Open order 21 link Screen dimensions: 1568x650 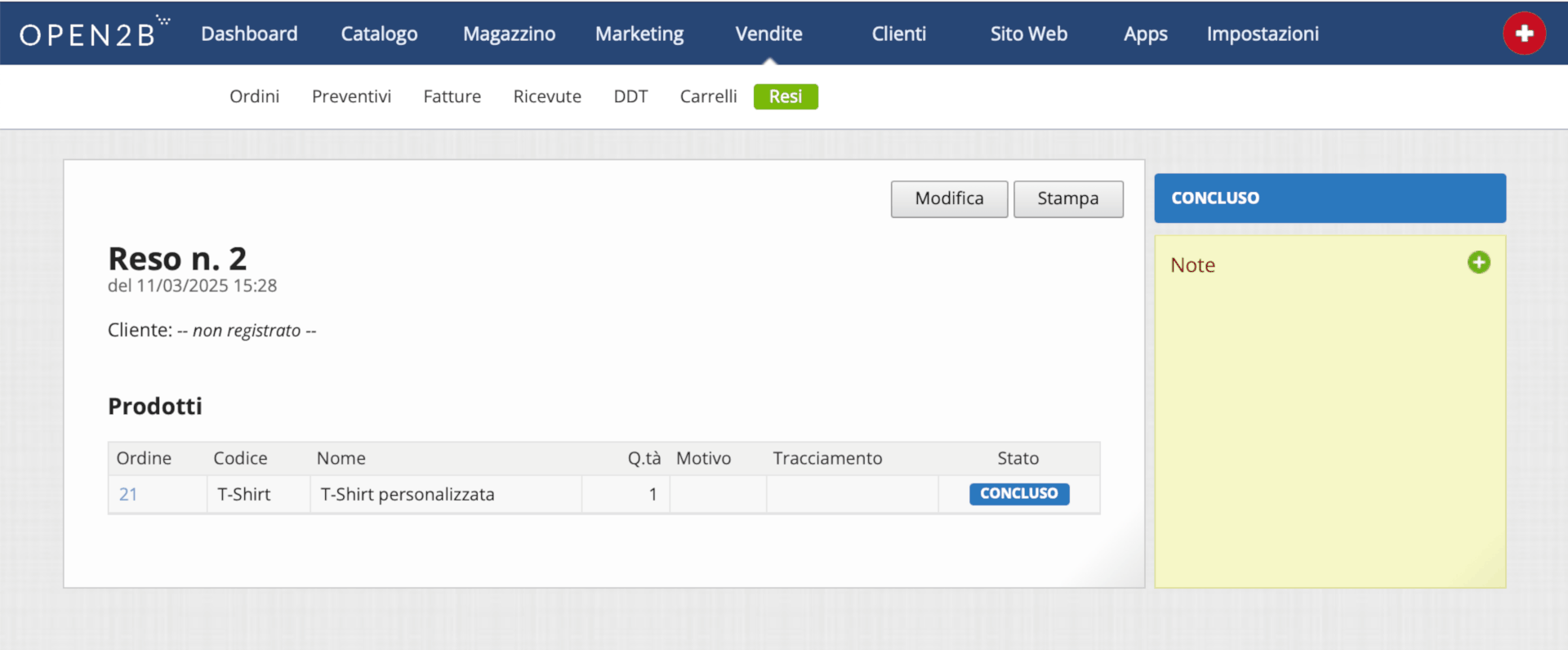[128, 494]
